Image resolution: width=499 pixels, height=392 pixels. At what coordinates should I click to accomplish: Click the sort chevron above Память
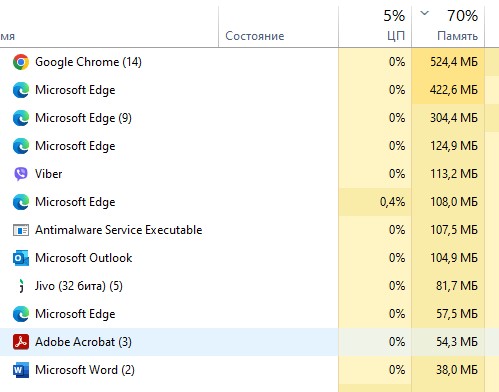[424, 13]
